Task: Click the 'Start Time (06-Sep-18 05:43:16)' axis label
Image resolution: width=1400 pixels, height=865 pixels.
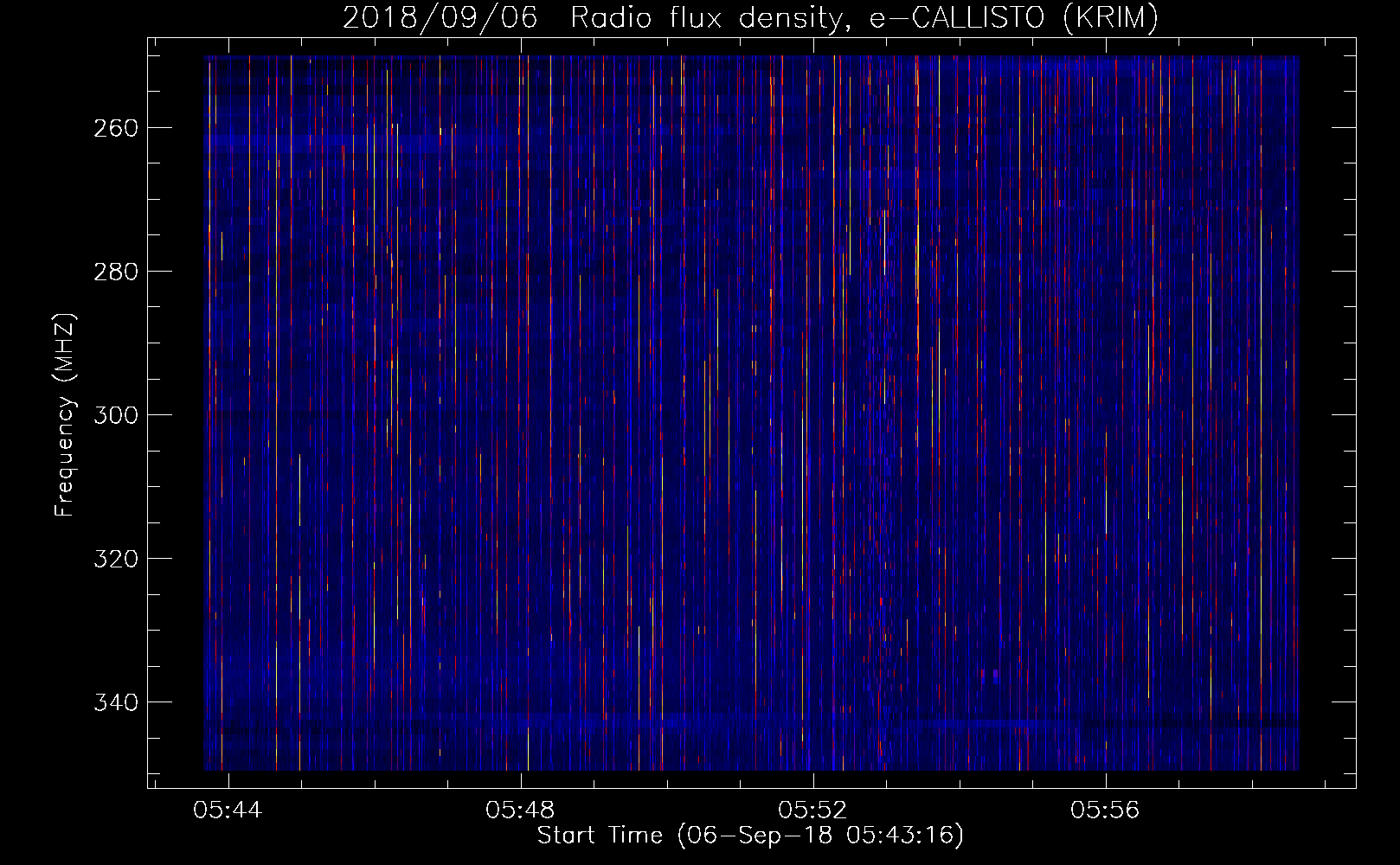Action: [750, 836]
